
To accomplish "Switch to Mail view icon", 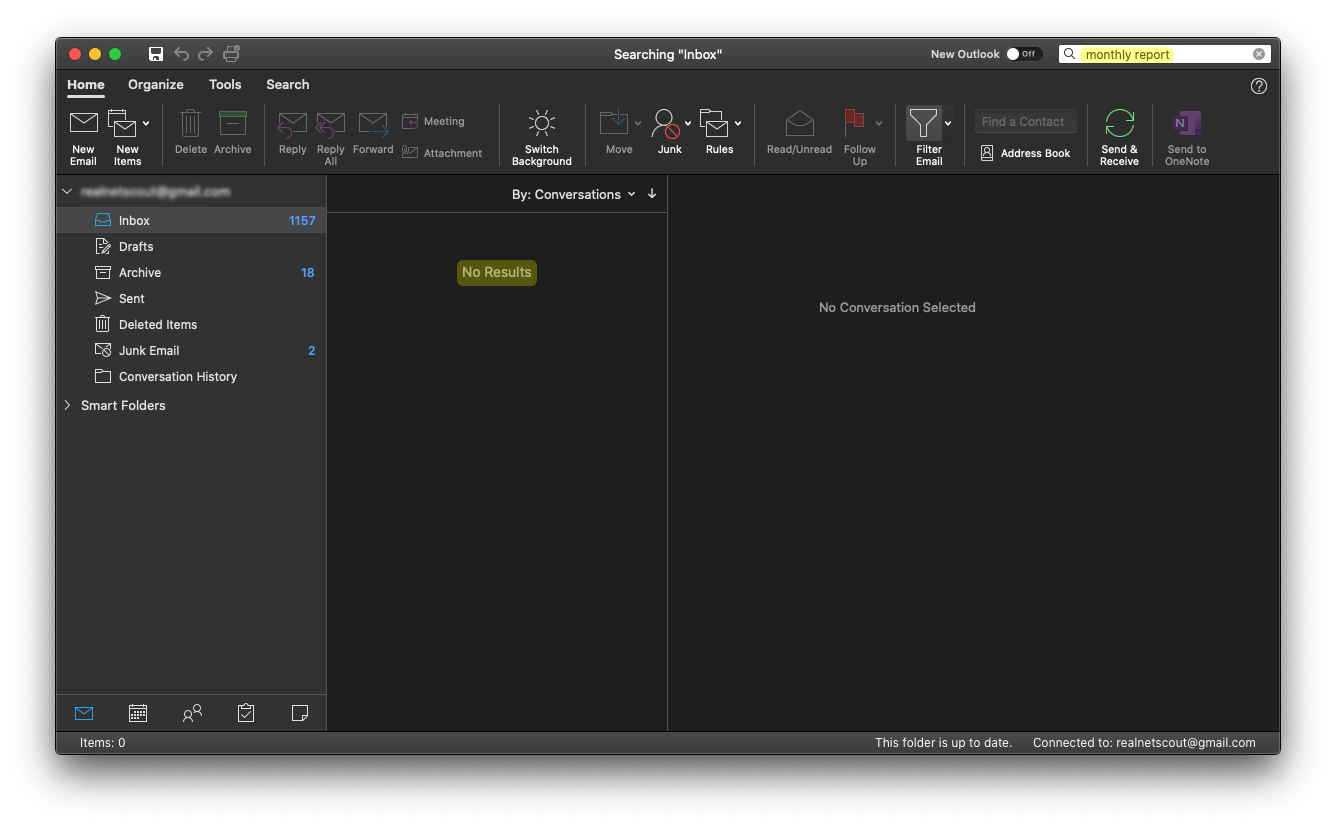I will pyautogui.click(x=84, y=713).
